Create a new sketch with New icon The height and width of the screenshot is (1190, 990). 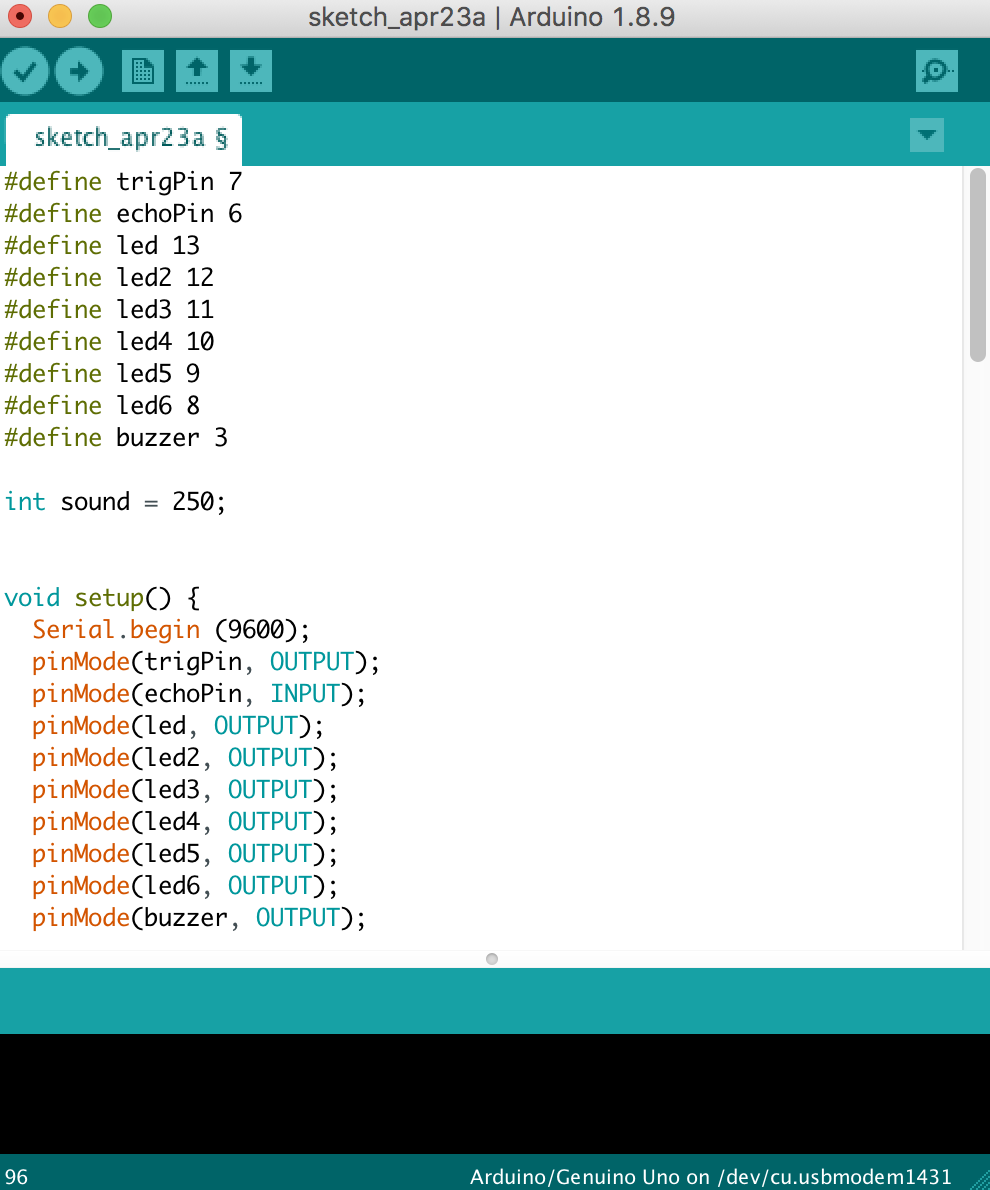coord(143,71)
